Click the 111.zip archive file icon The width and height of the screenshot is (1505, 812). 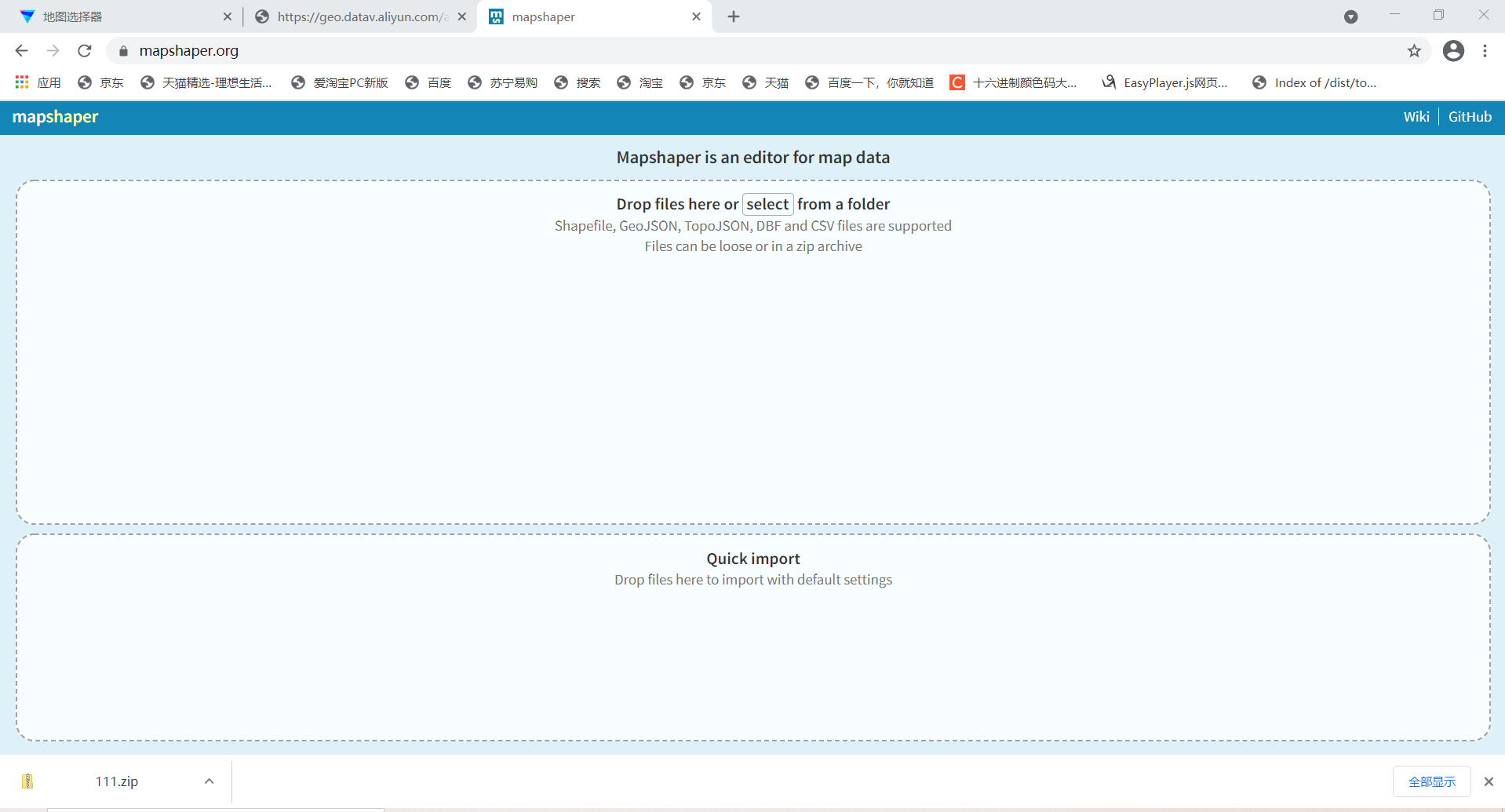[27, 781]
